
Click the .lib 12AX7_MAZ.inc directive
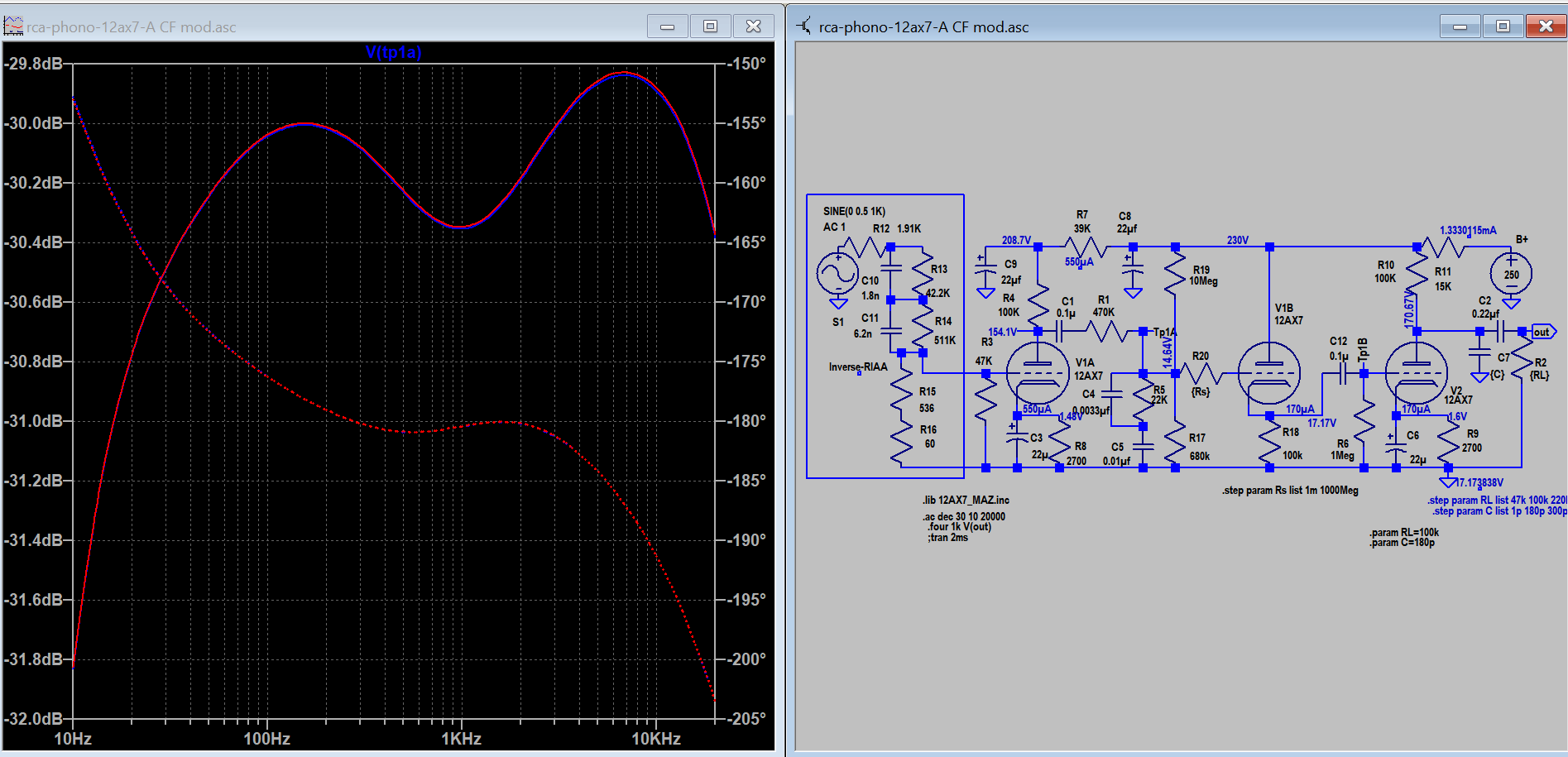tap(966, 500)
